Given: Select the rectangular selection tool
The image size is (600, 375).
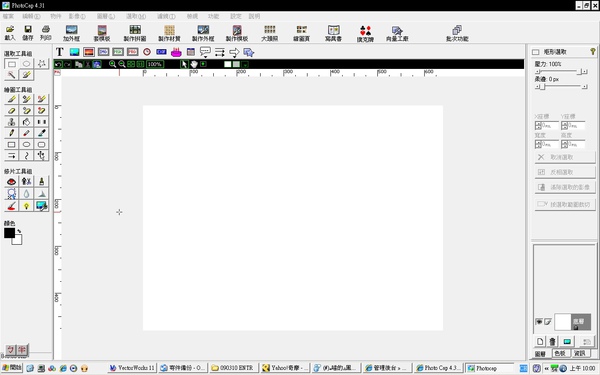Looking at the screenshot, I should [11, 64].
